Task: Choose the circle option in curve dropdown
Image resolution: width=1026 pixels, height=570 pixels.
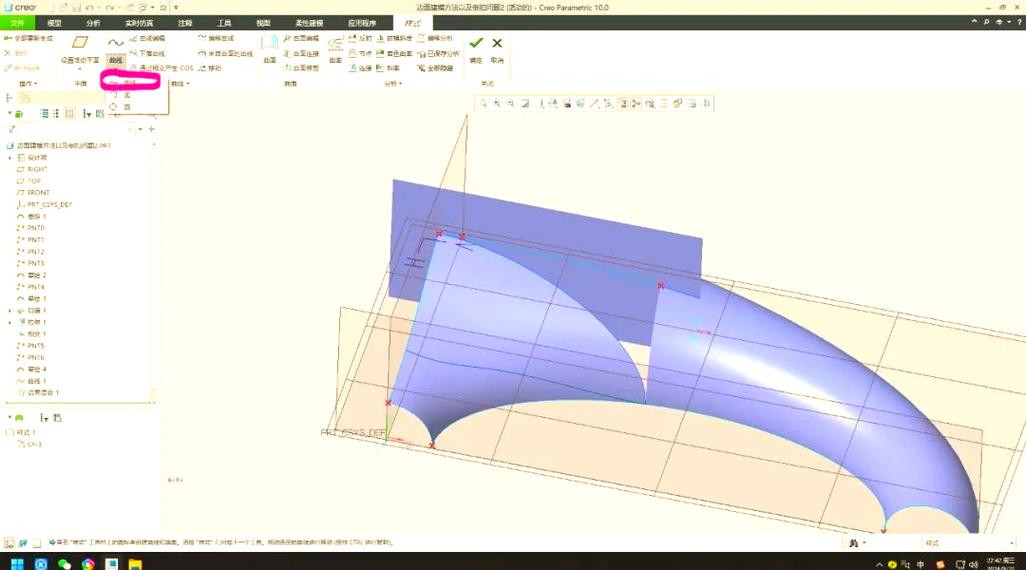Action: (x=121, y=107)
